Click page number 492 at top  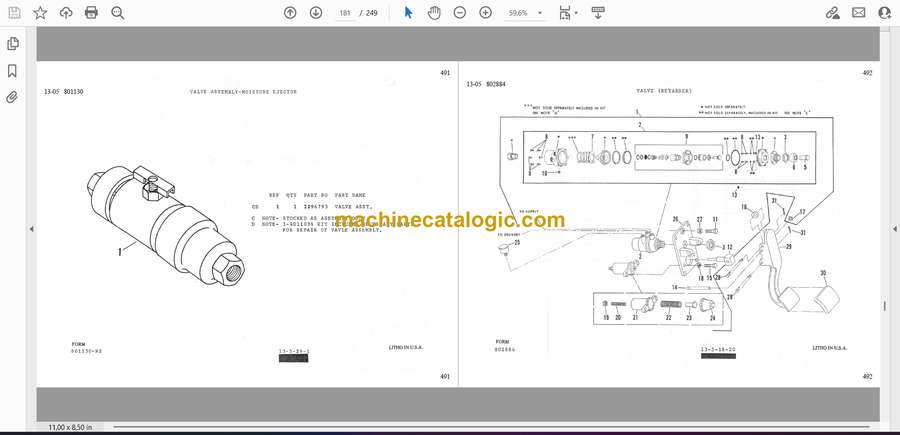(x=867, y=73)
